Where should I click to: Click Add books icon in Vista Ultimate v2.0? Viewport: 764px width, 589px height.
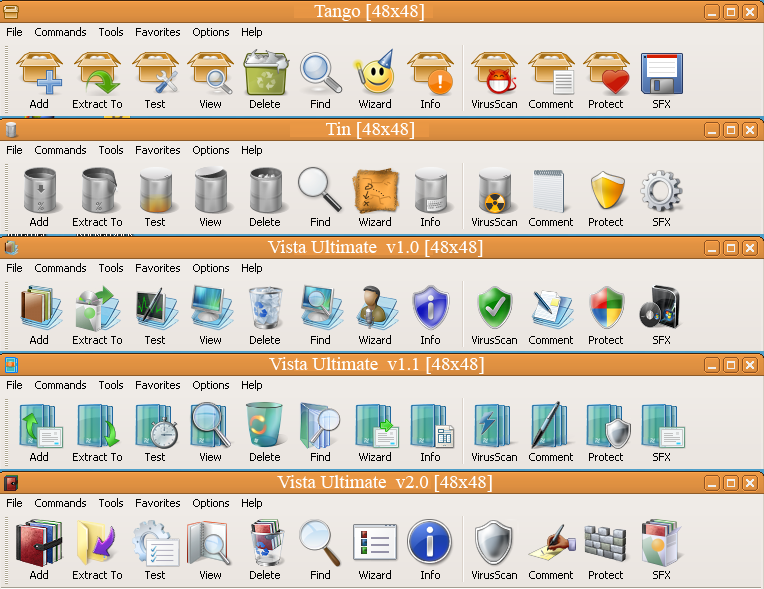[x=39, y=543]
